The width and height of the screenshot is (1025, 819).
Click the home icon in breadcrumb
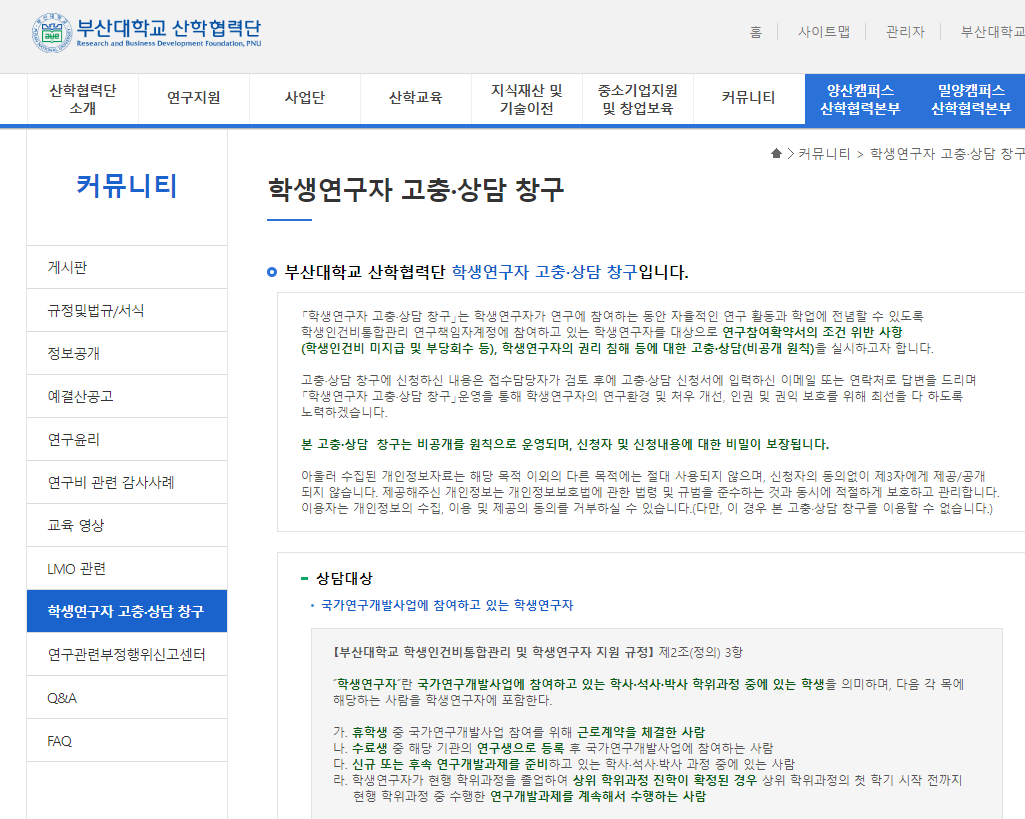pyautogui.click(x=776, y=153)
